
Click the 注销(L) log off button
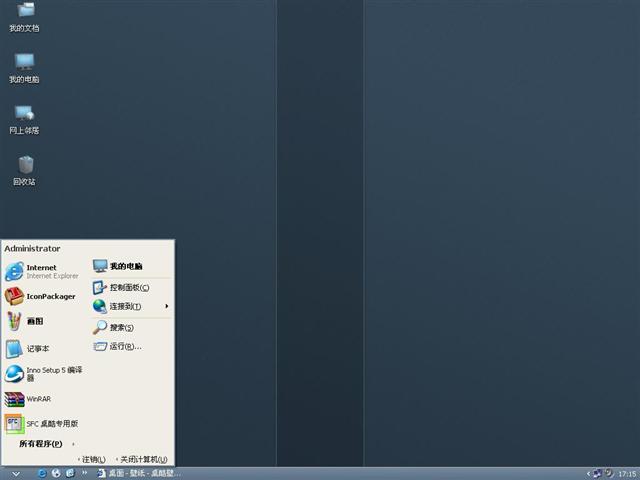[x=92, y=460]
